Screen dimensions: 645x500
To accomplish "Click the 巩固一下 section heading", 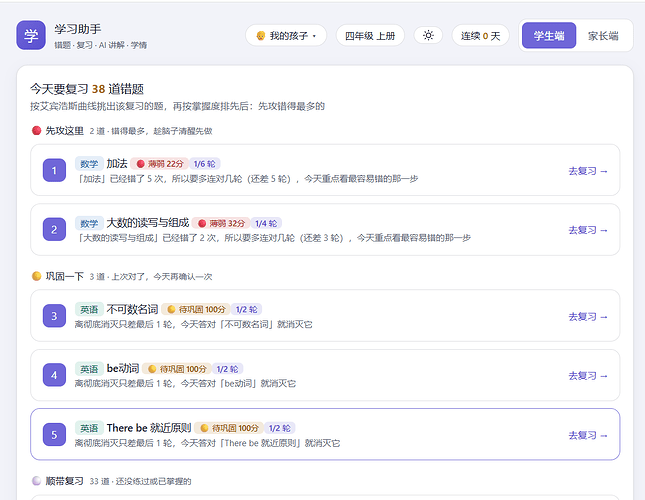I will coord(65,276).
